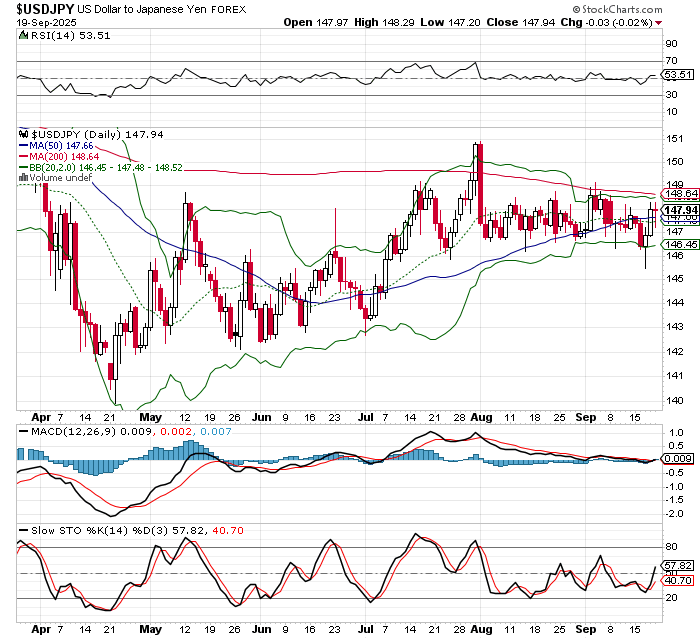This screenshot has height=639, width=700.
Task: Click the 0.009 MACD value tag
Action: click(x=678, y=458)
